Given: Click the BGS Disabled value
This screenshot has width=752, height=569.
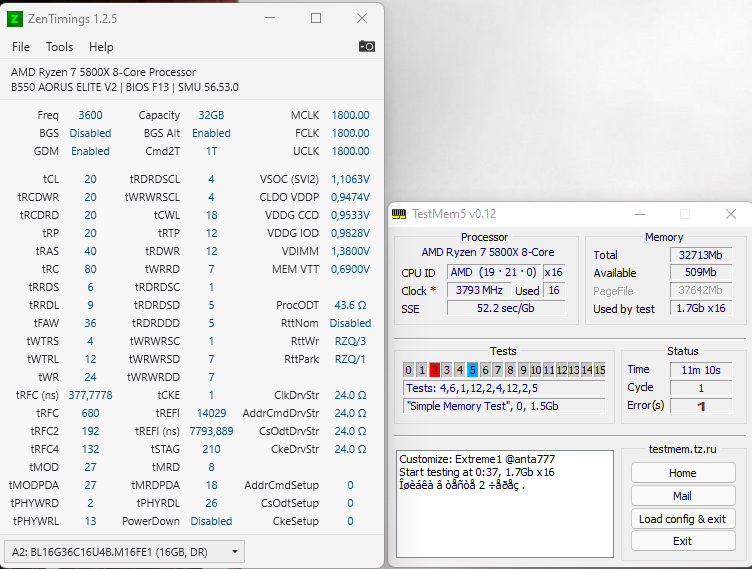Looking at the screenshot, I should [x=91, y=133].
